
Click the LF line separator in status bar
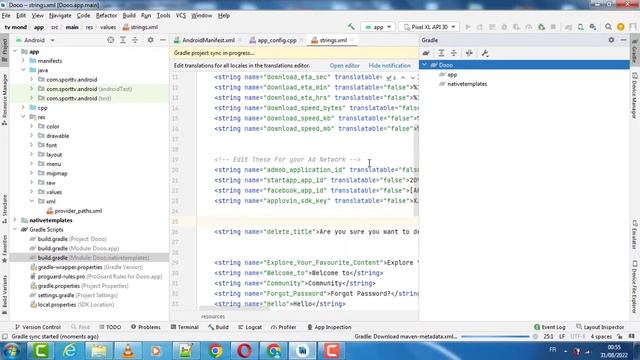[x=562, y=337]
